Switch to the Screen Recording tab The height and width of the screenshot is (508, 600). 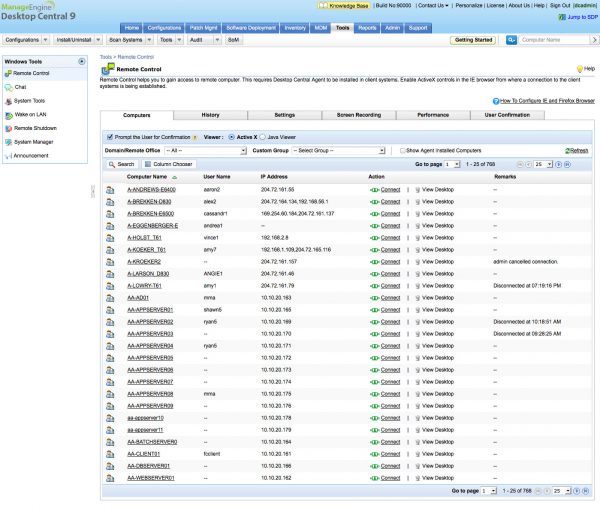[358, 116]
